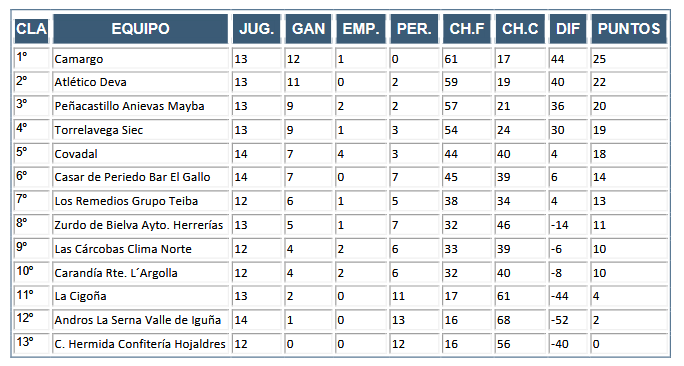Viewport: 684px width, 366px height.
Task: Select the CH.F column header
Action: 467,29
